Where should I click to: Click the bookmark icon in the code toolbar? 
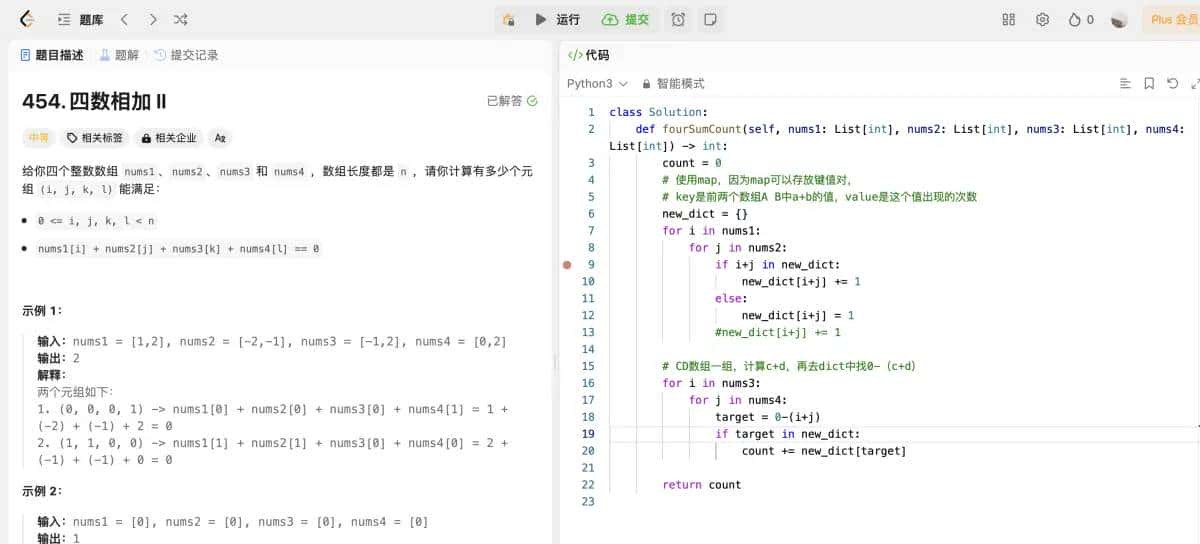click(x=1149, y=84)
